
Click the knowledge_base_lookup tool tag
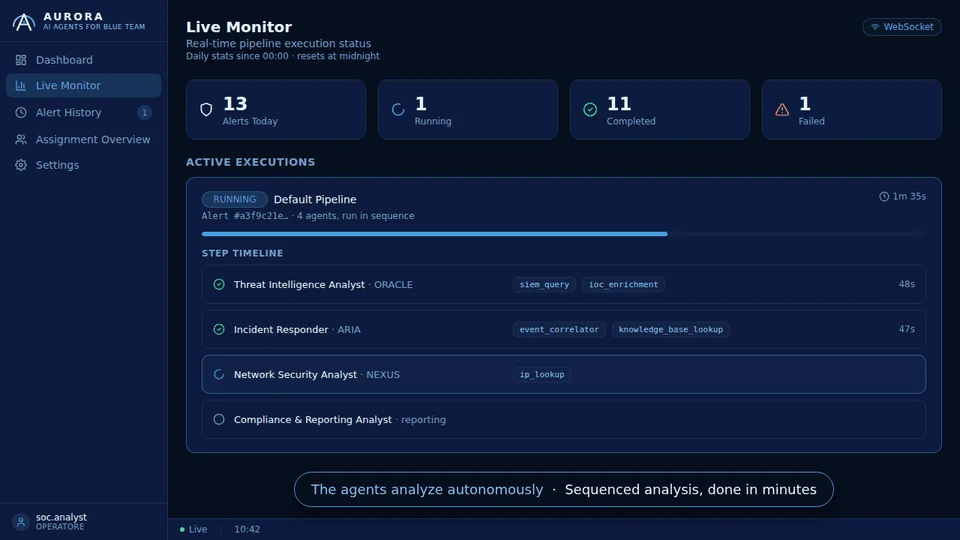click(670, 329)
